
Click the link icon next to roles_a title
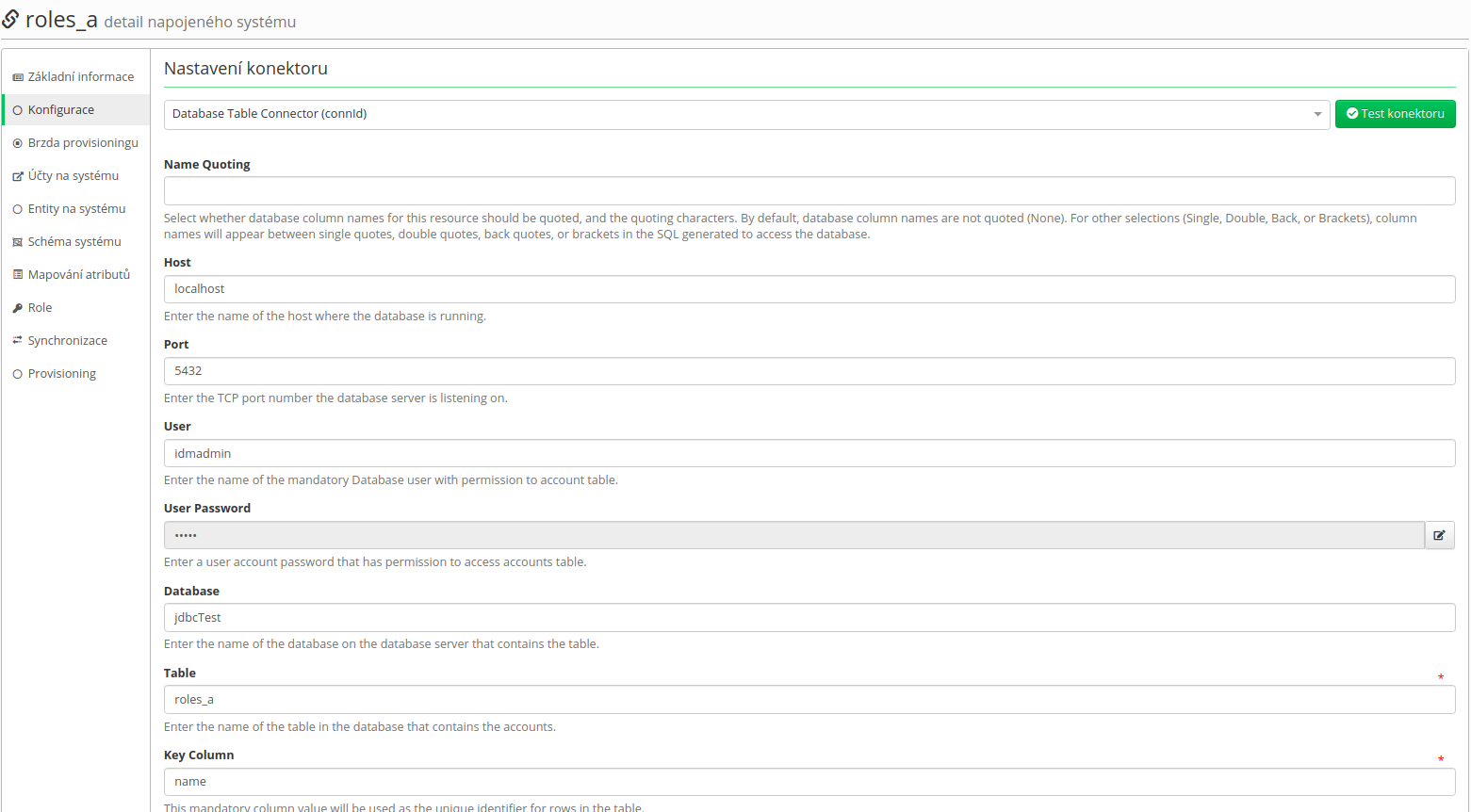click(x=10, y=19)
